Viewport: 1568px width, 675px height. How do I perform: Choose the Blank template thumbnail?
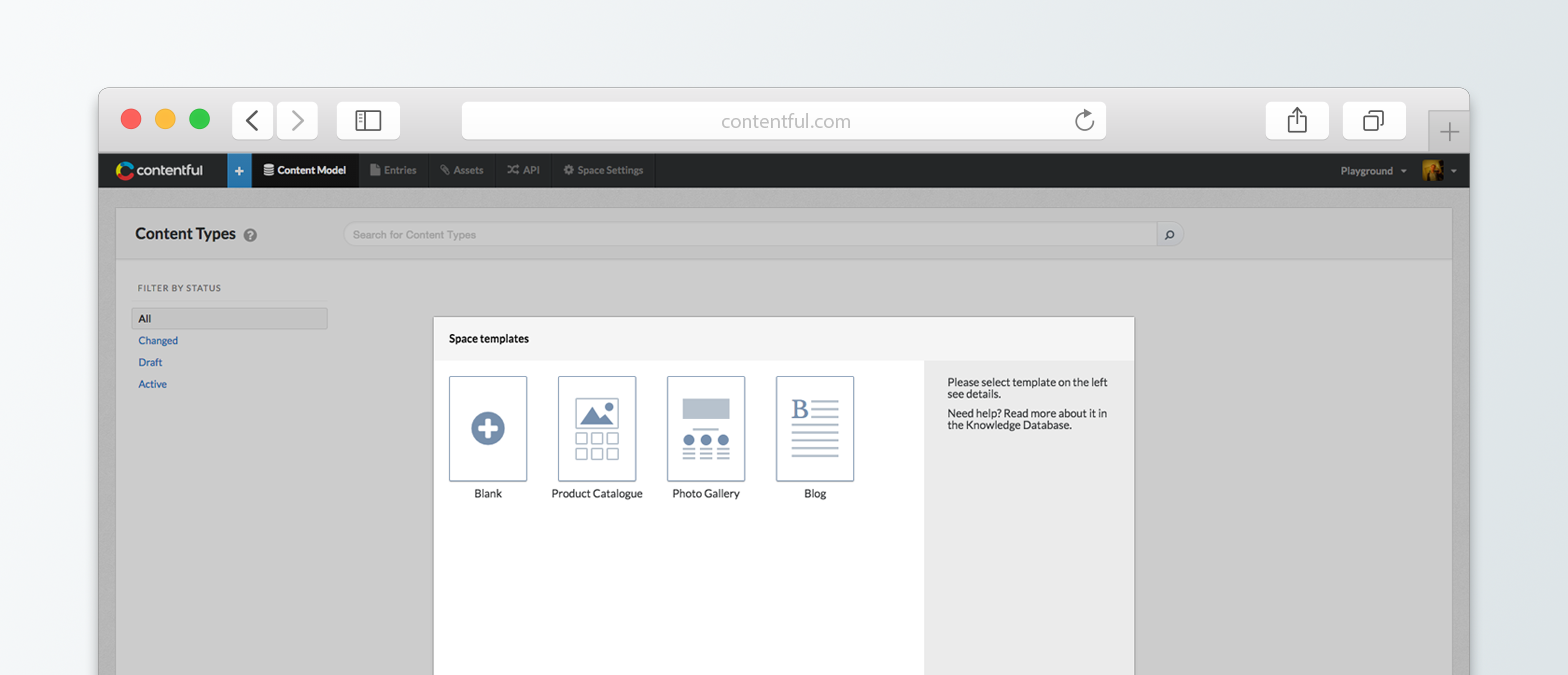pyautogui.click(x=488, y=429)
